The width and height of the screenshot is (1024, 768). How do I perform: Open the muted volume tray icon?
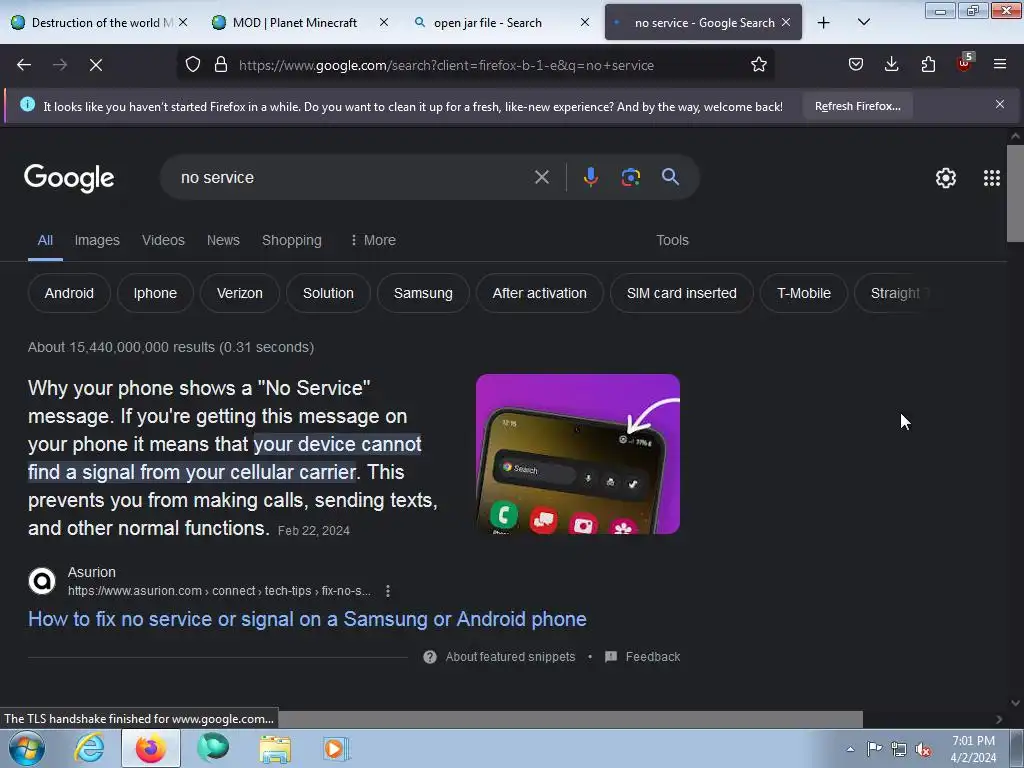(923, 750)
